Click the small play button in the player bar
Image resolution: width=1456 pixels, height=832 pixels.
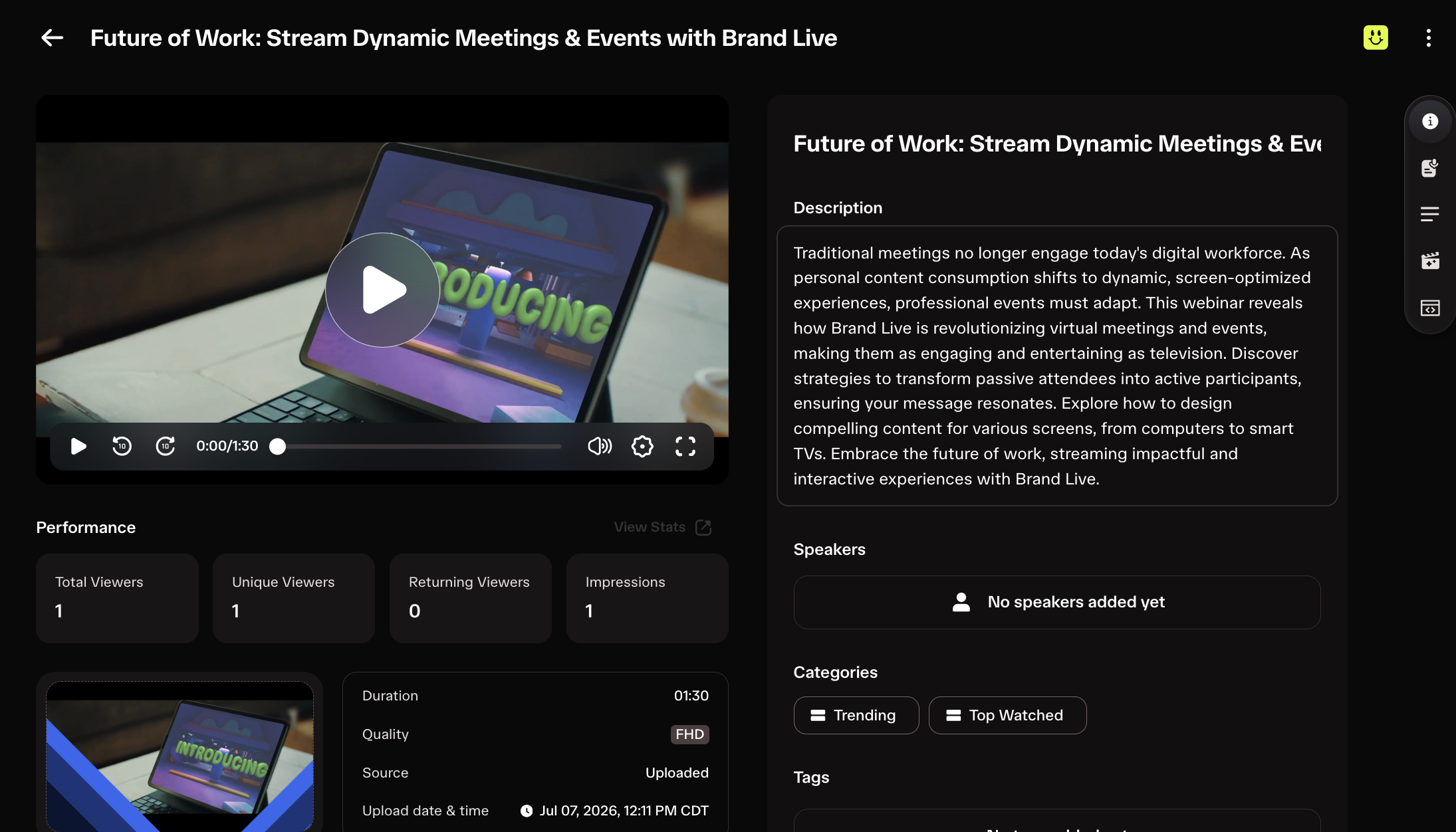click(78, 446)
